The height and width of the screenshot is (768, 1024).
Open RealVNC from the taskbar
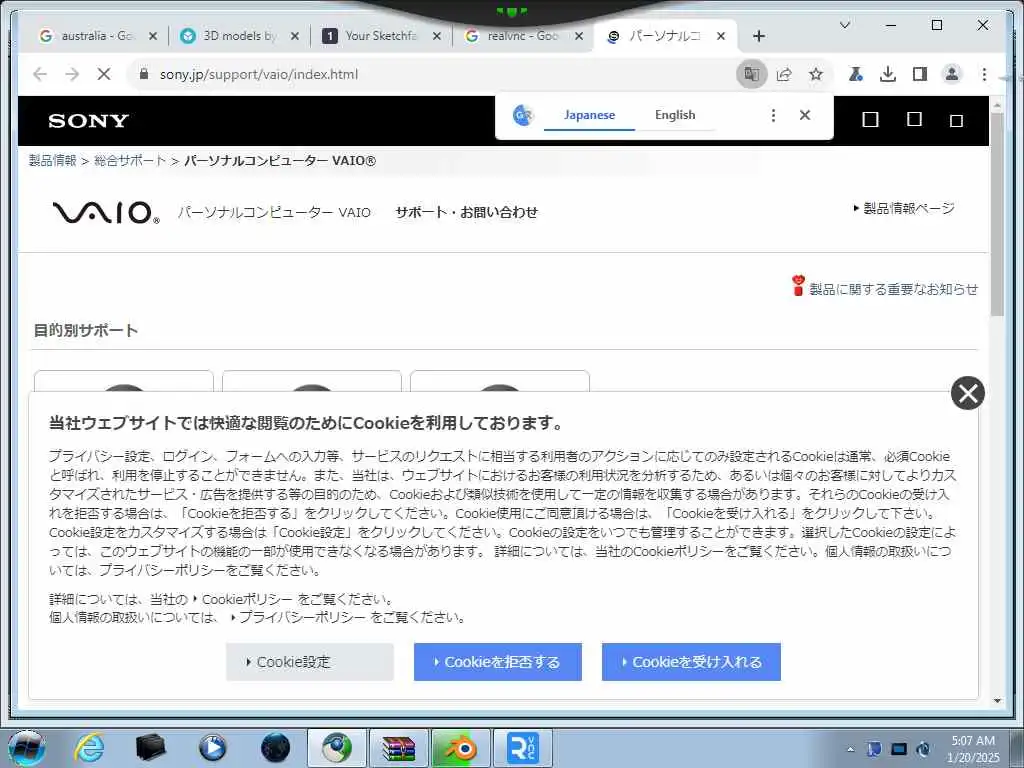tap(522, 748)
